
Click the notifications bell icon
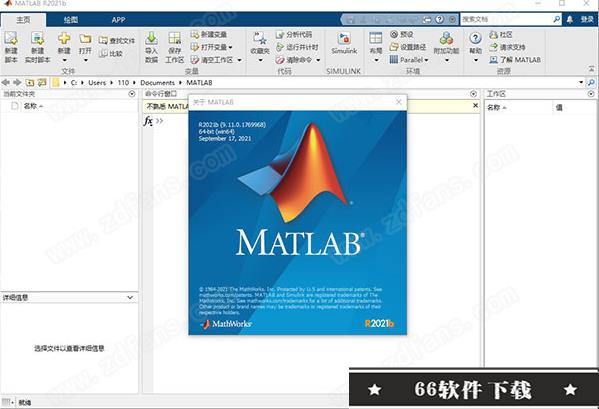coord(570,19)
